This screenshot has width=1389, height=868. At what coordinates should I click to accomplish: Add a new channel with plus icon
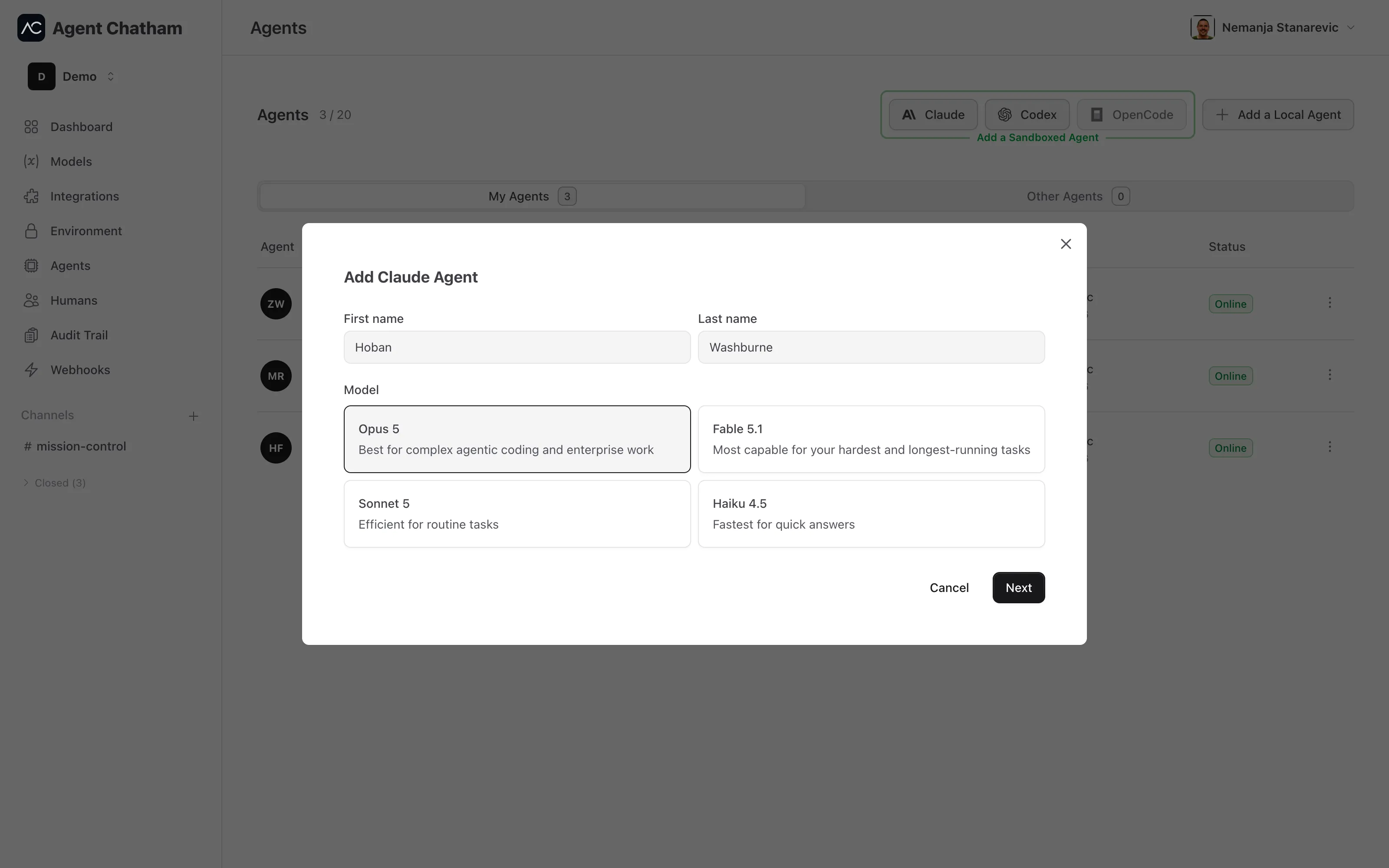click(x=194, y=416)
